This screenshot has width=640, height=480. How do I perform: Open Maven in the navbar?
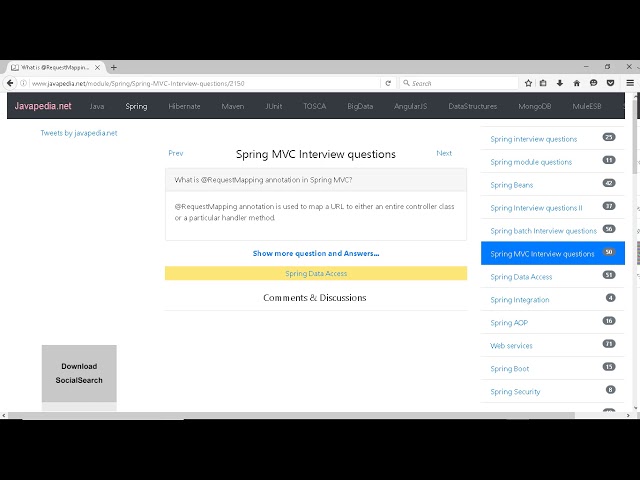(233, 106)
